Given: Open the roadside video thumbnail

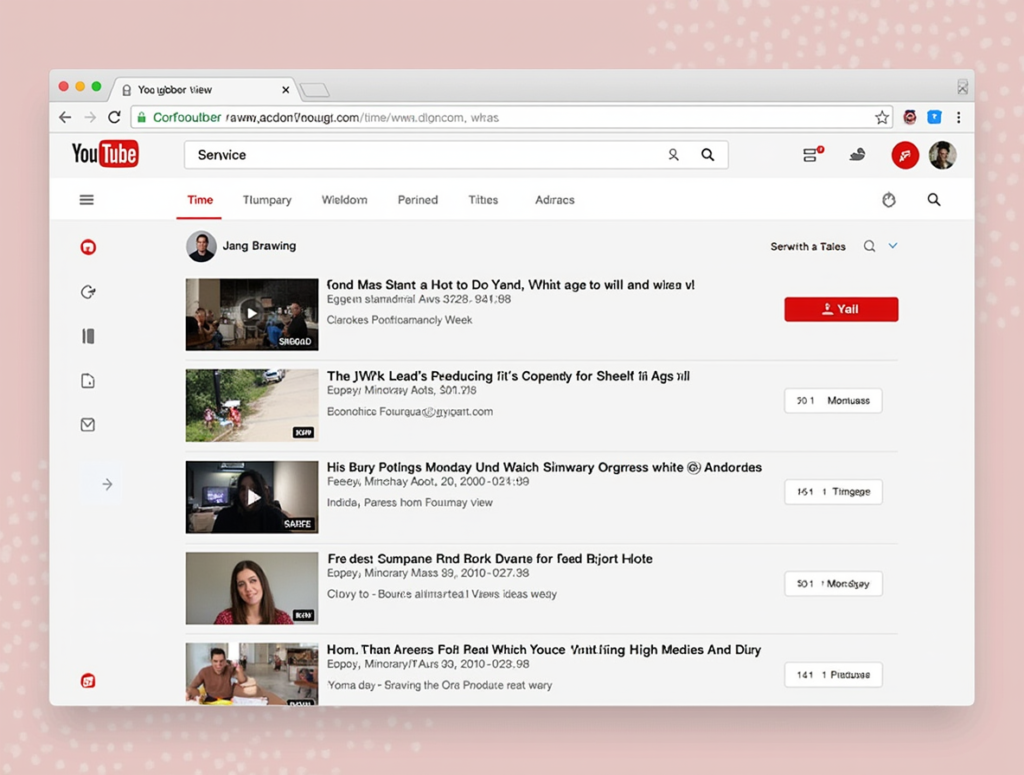Looking at the screenshot, I should pos(252,405).
